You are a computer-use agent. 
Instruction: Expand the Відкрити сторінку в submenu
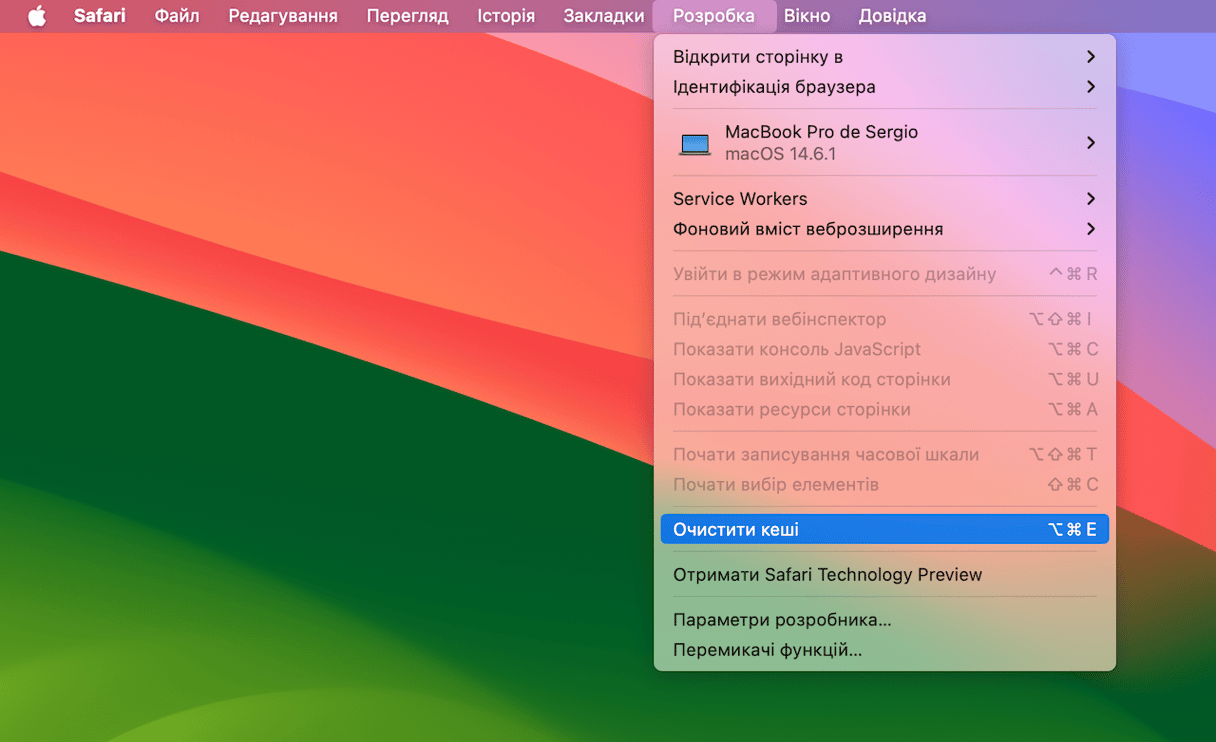884,57
